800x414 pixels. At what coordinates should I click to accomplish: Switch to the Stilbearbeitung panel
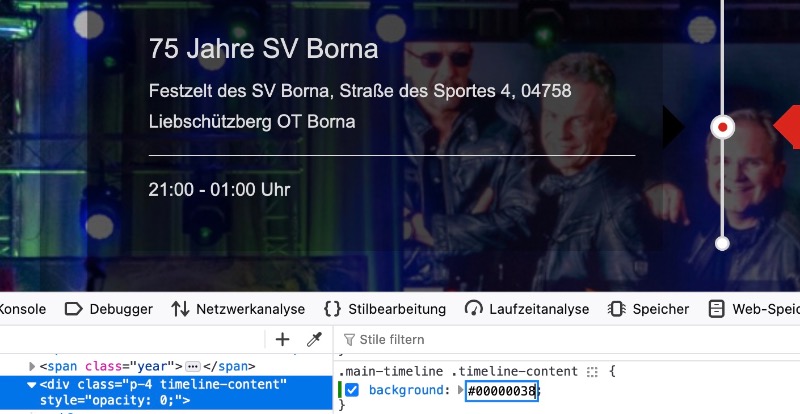click(x=385, y=309)
